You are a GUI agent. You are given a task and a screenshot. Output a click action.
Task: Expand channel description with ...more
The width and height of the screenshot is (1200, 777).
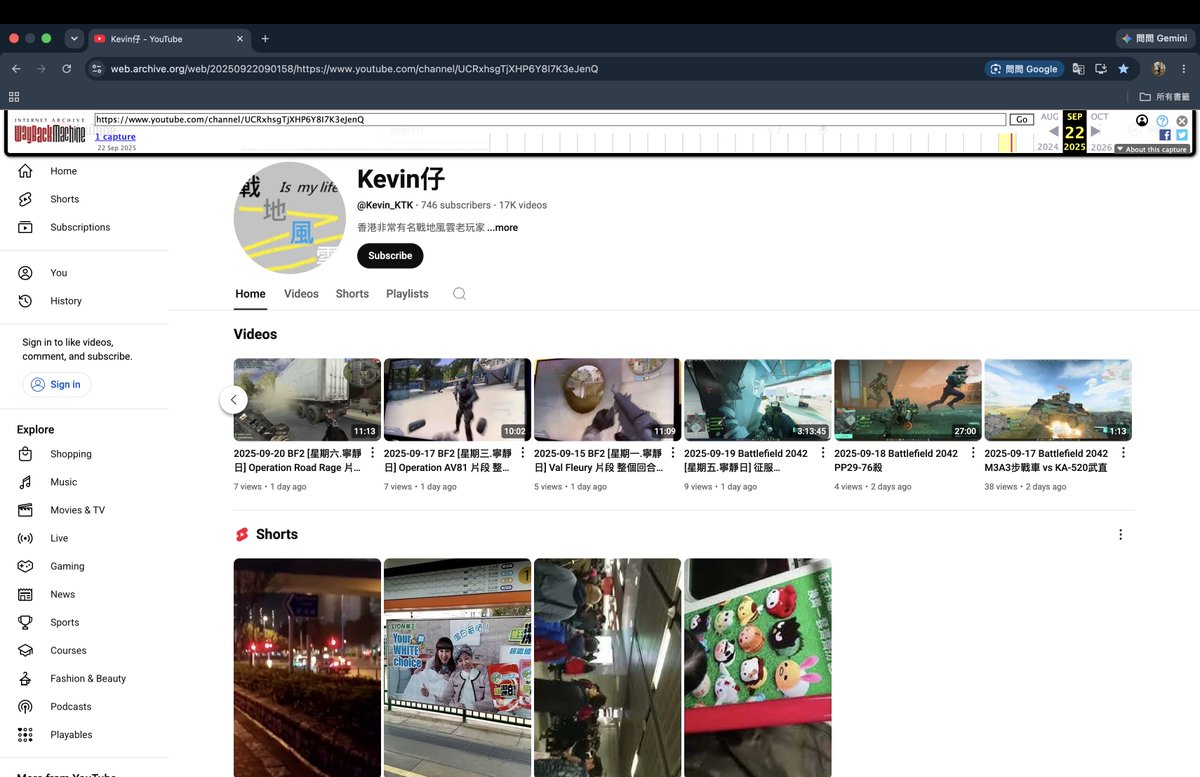(x=502, y=228)
